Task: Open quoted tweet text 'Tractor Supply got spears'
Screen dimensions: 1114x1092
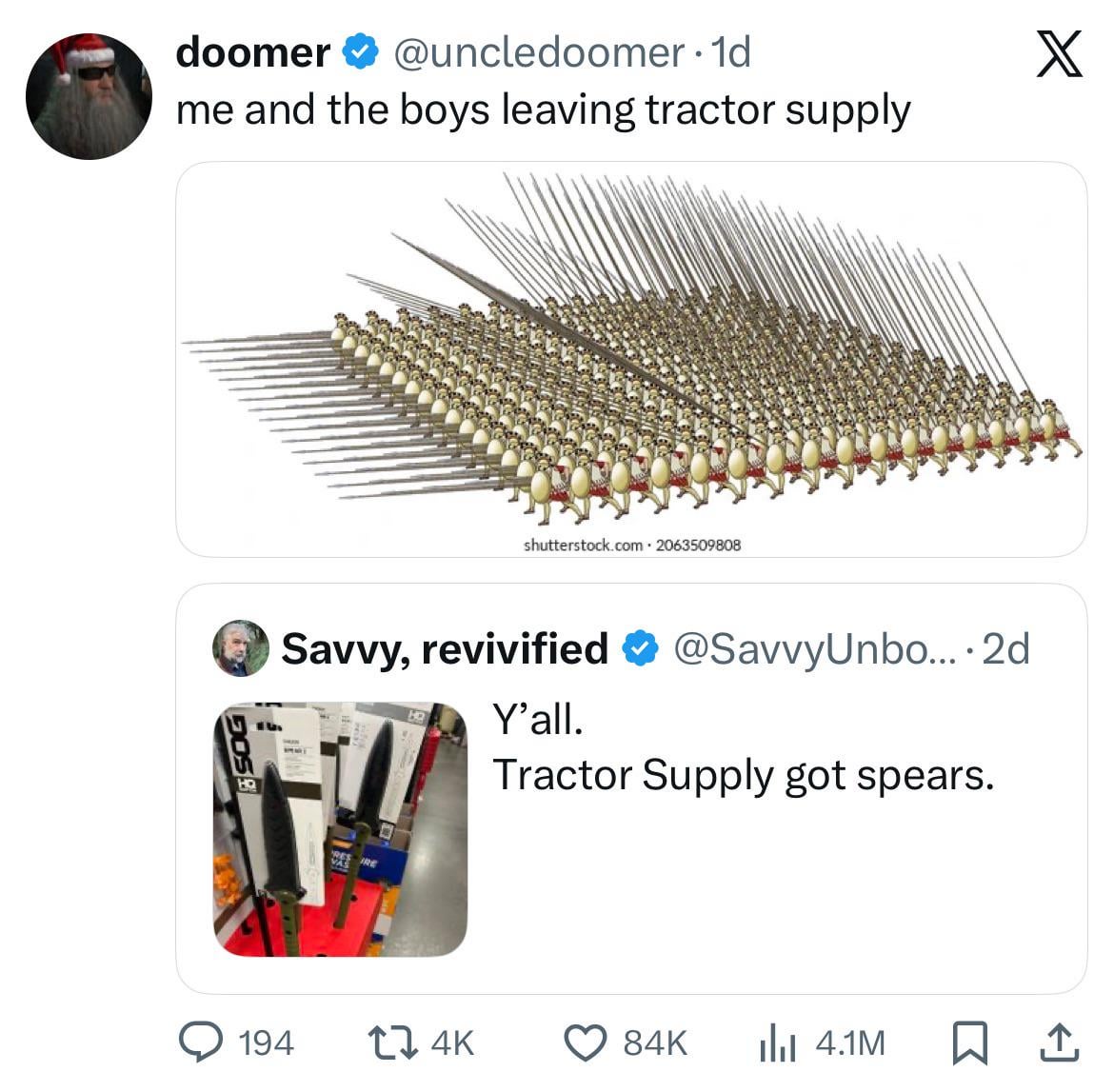Action: click(744, 775)
